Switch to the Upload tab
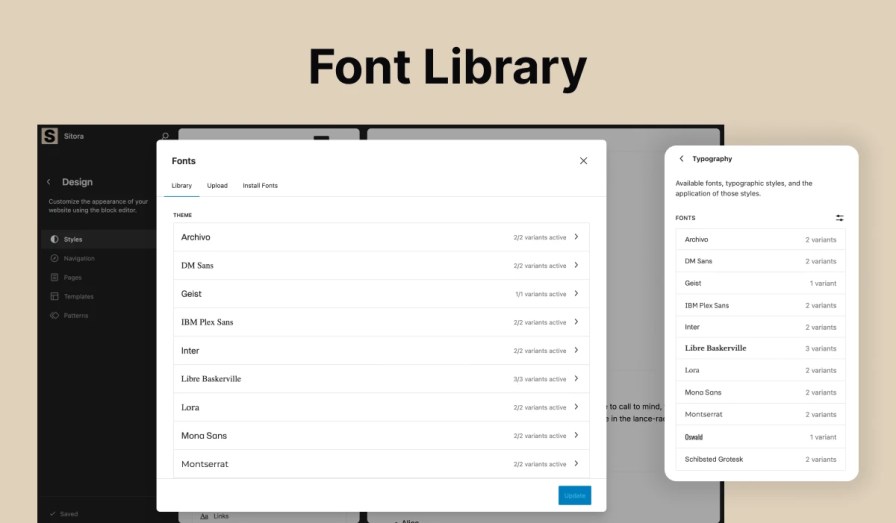Screen dimensions: 896x523 [x=217, y=186]
